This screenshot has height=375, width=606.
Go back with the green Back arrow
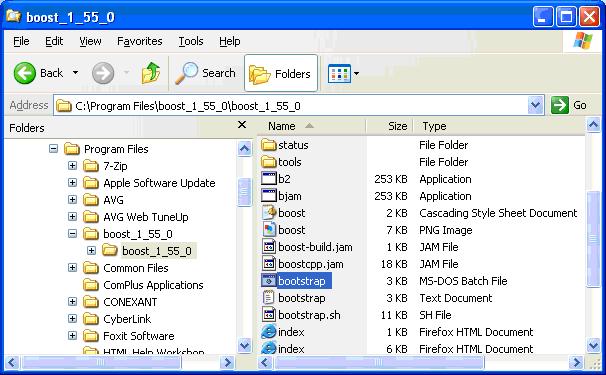point(25,73)
